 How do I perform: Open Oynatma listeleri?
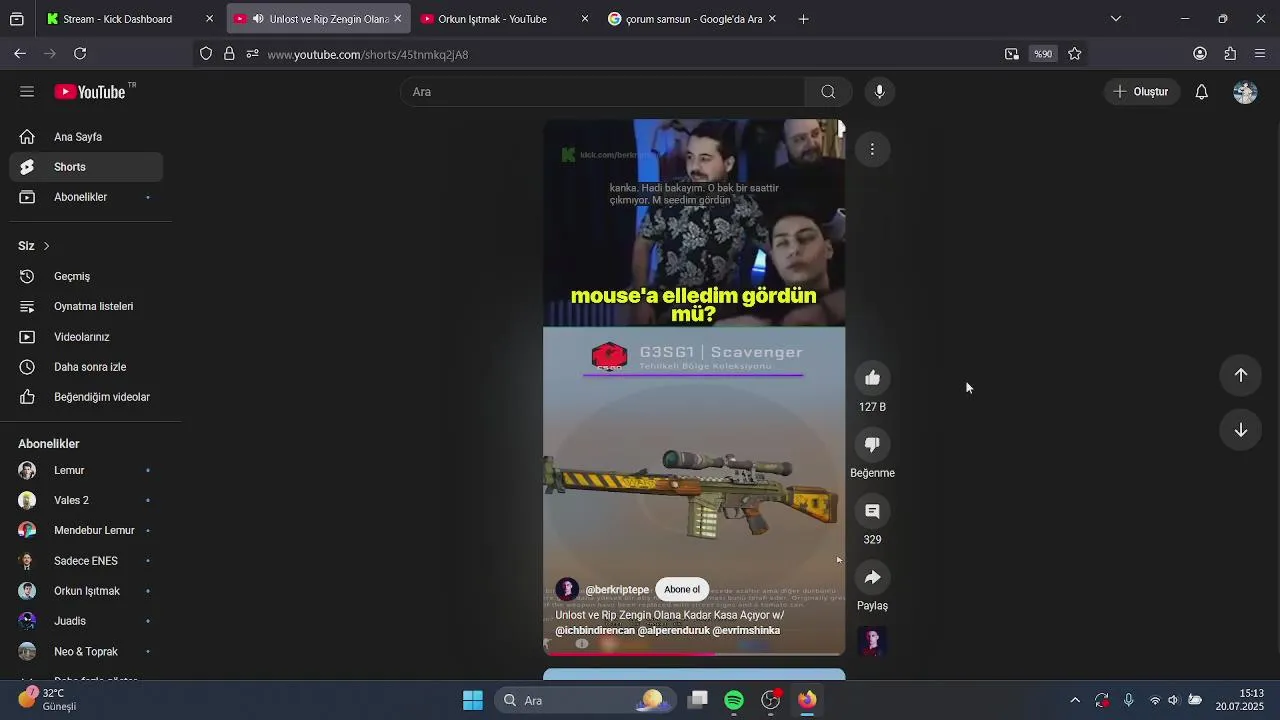click(86, 307)
